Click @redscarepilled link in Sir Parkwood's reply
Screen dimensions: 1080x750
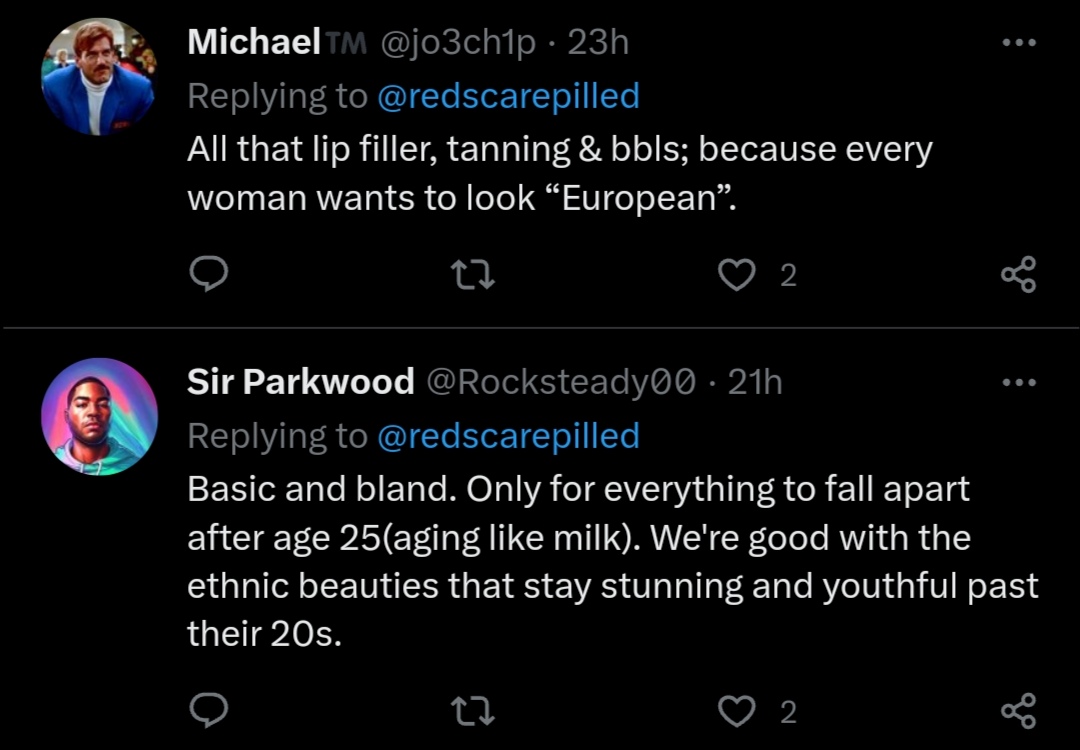(508, 435)
